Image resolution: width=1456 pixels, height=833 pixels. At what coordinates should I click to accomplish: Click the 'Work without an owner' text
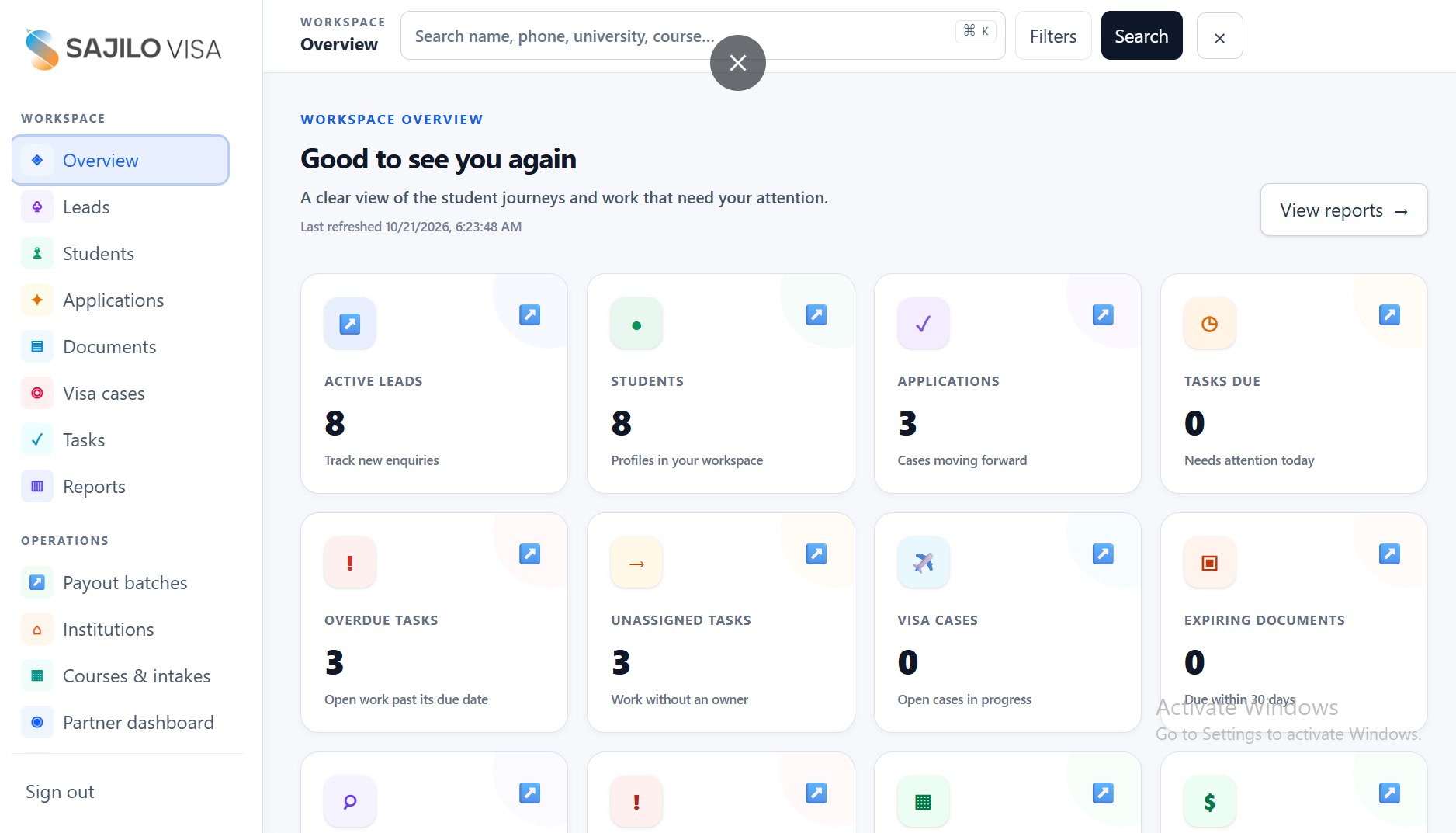point(679,699)
